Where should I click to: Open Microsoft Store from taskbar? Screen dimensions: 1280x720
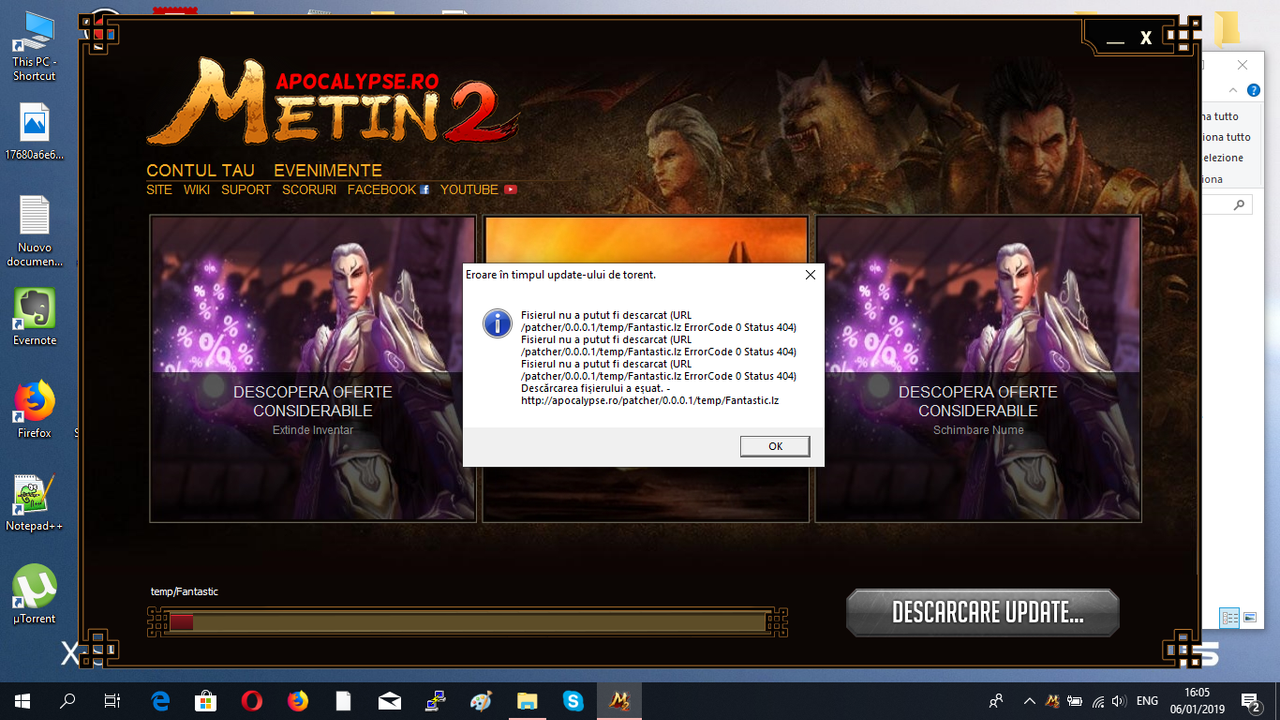(x=206, y=701)
